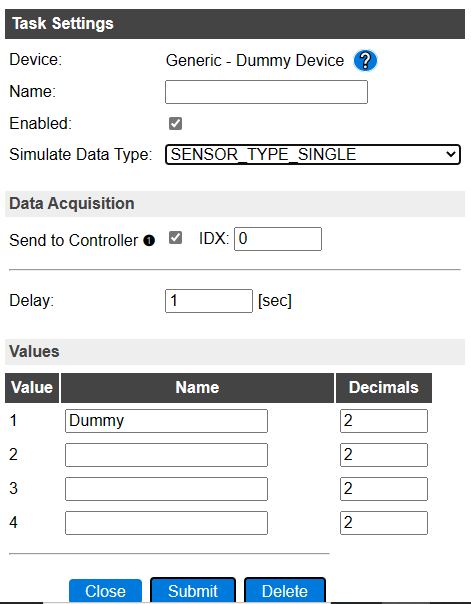Click the dropdown arrow on SENSOR_TYPE_SINGLE

[451, 154]
